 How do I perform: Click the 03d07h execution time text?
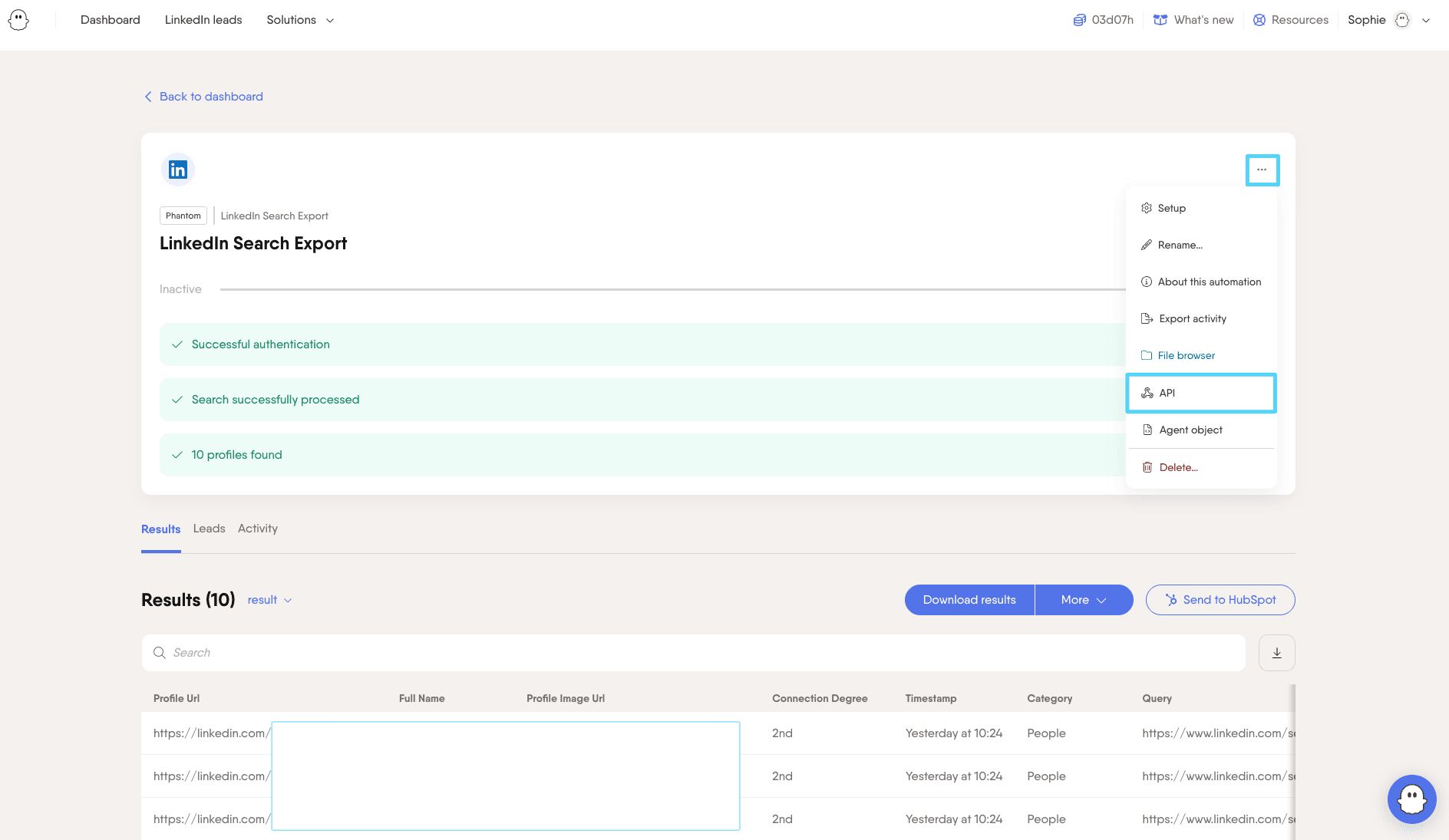tap(1112, 20)
